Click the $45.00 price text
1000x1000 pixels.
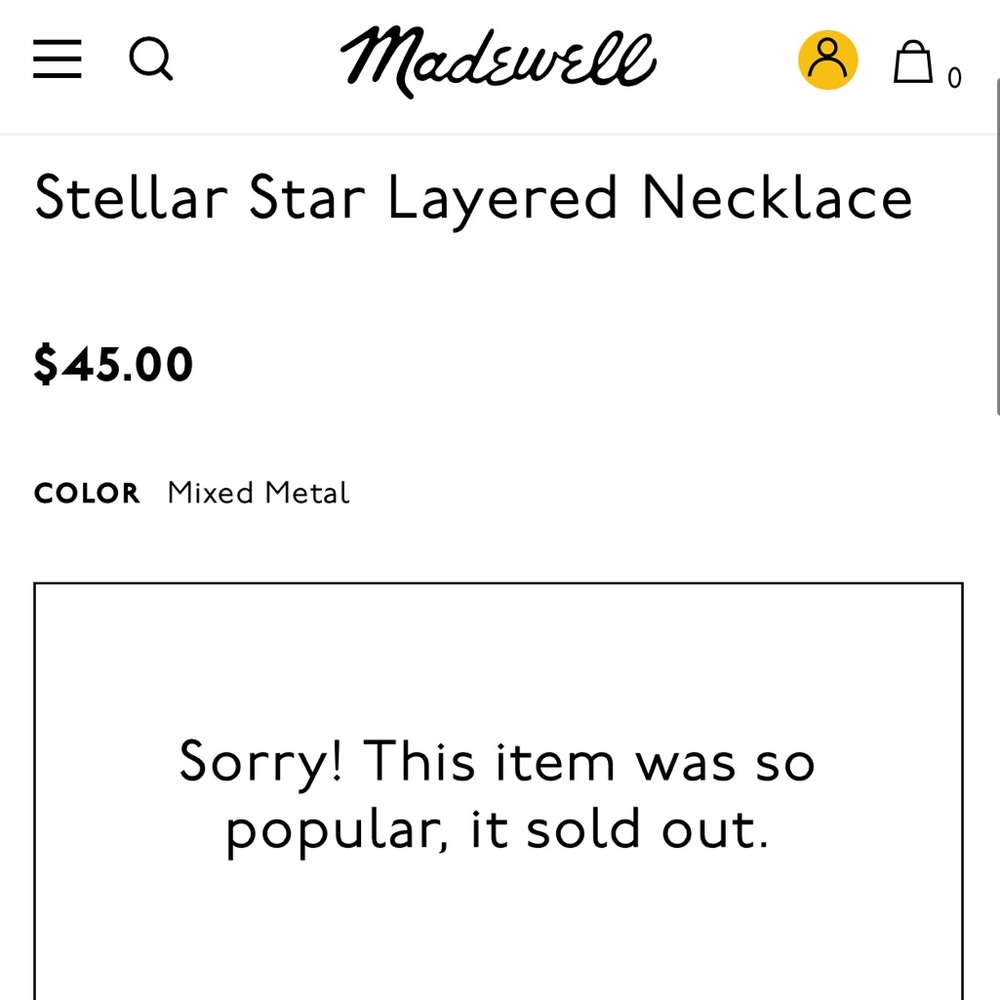point(114,364)
